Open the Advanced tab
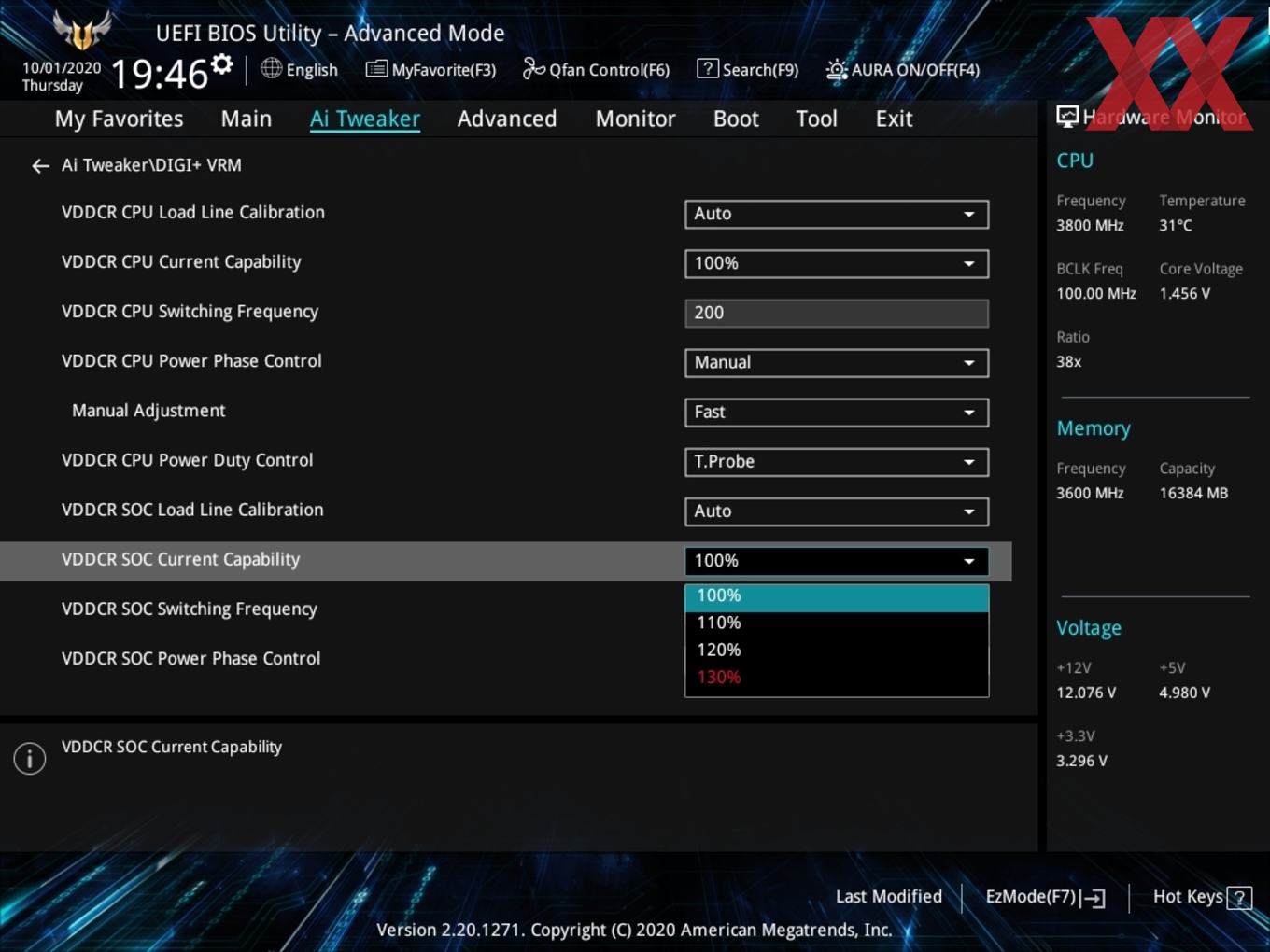 pyautogui.click(x=507, y=119)
